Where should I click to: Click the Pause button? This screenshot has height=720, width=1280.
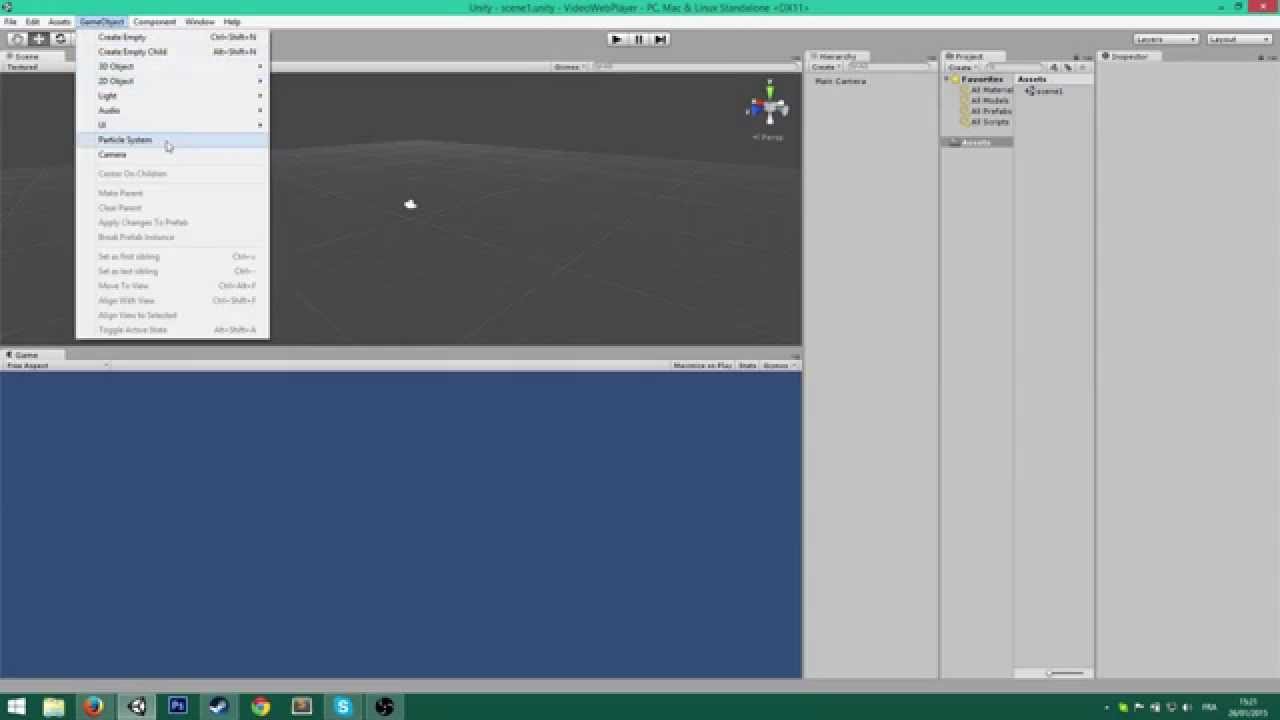639,39
